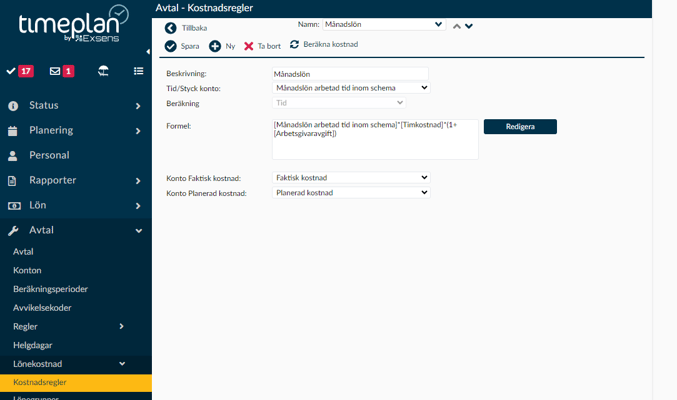Open Konto Faktisk kostnad dropdown
Viewport: 677px width, 400px height.
coord(351,178)
